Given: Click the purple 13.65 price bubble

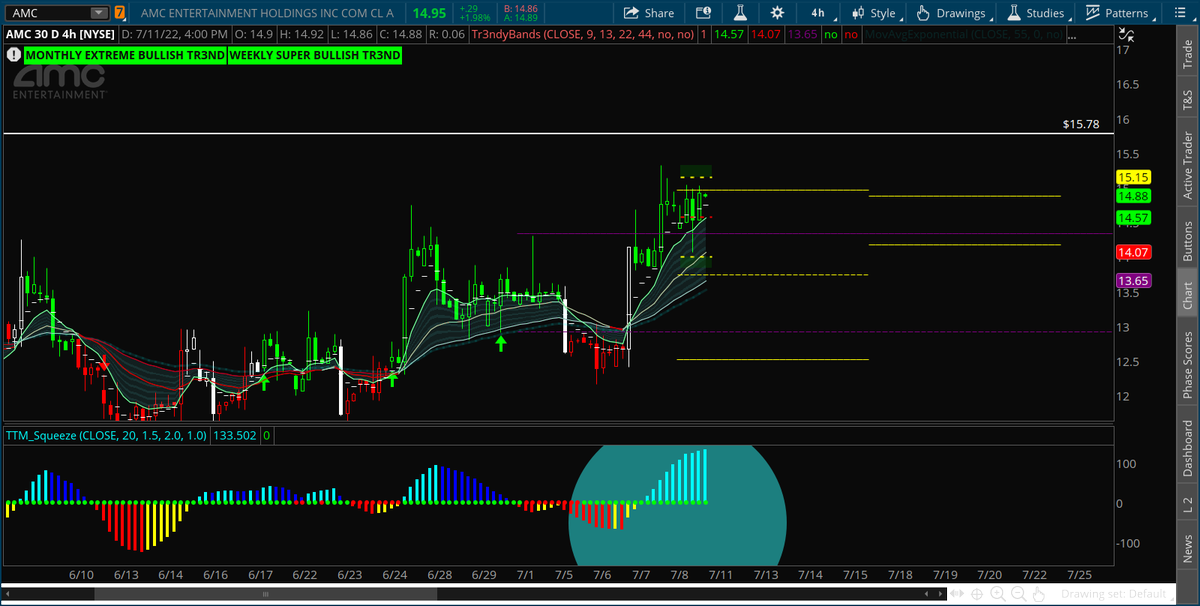Looking at the screenshot, I should point(1132,281).
